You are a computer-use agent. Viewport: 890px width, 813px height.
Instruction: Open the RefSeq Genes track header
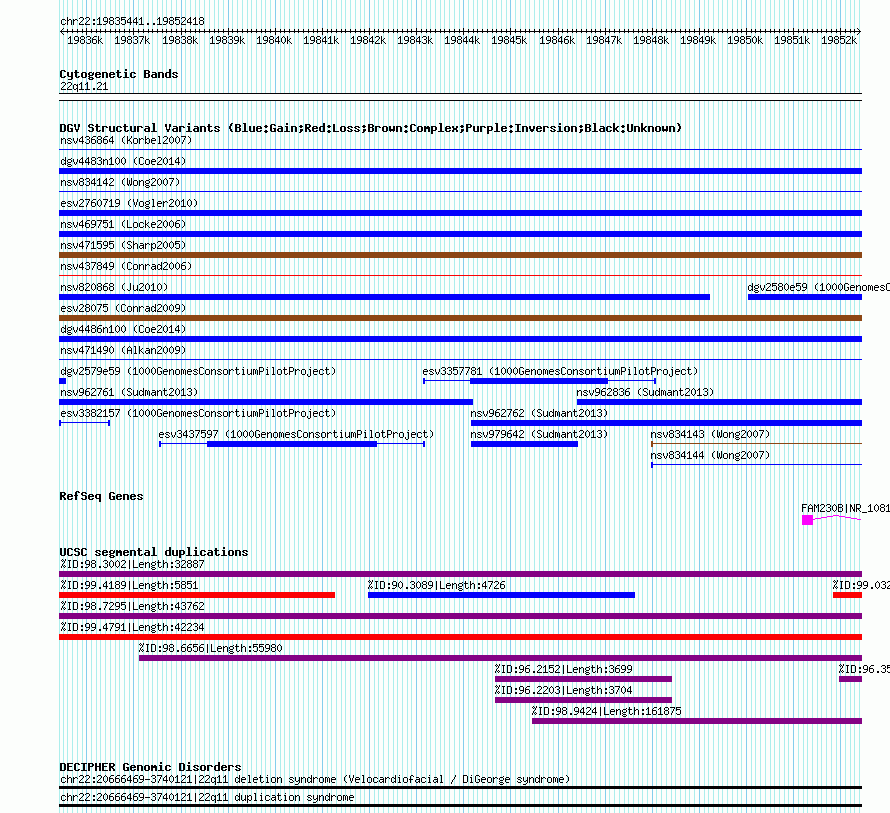[101, 496]
